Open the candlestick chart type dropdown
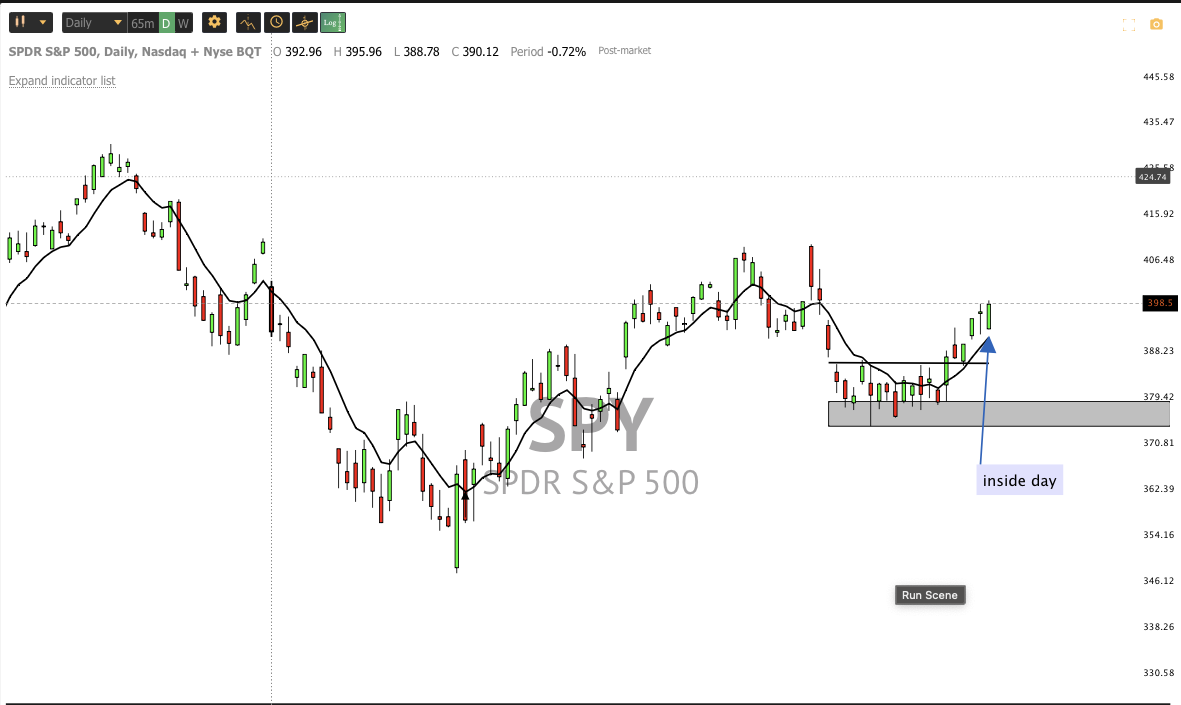Screen dimensions: 1181x705 31,23
